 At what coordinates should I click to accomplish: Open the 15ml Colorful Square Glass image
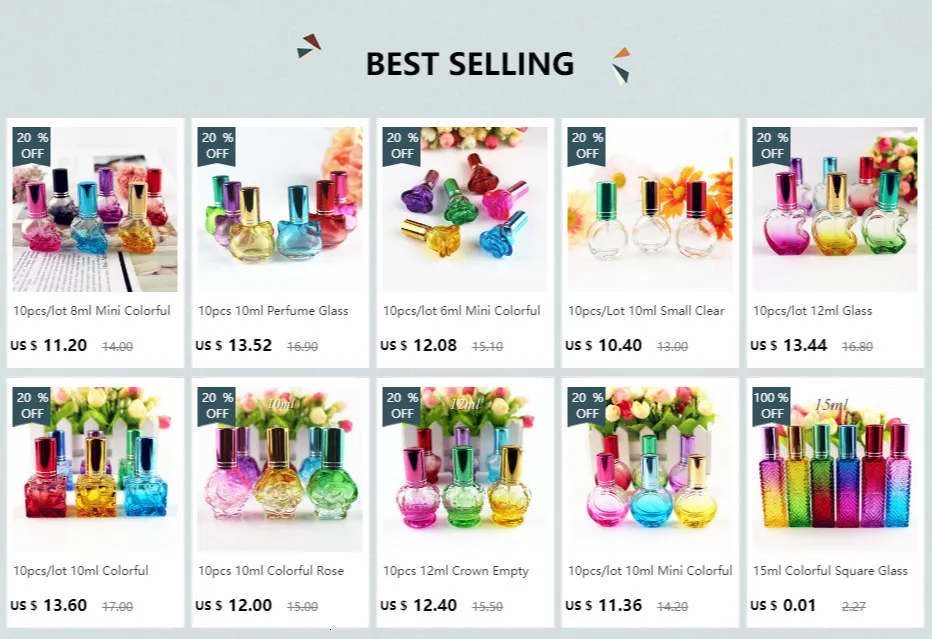pyautogui.click(x=835, y=470)
